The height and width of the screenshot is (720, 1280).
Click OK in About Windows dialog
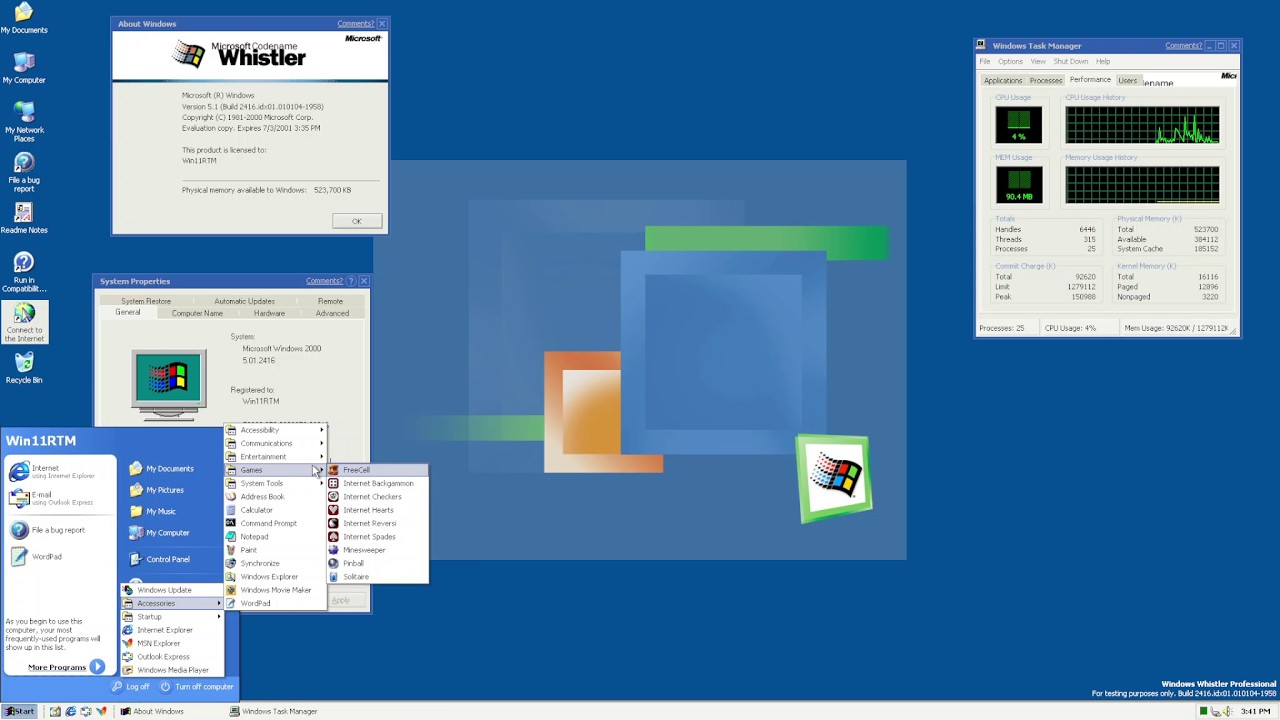tap(357, 221)
